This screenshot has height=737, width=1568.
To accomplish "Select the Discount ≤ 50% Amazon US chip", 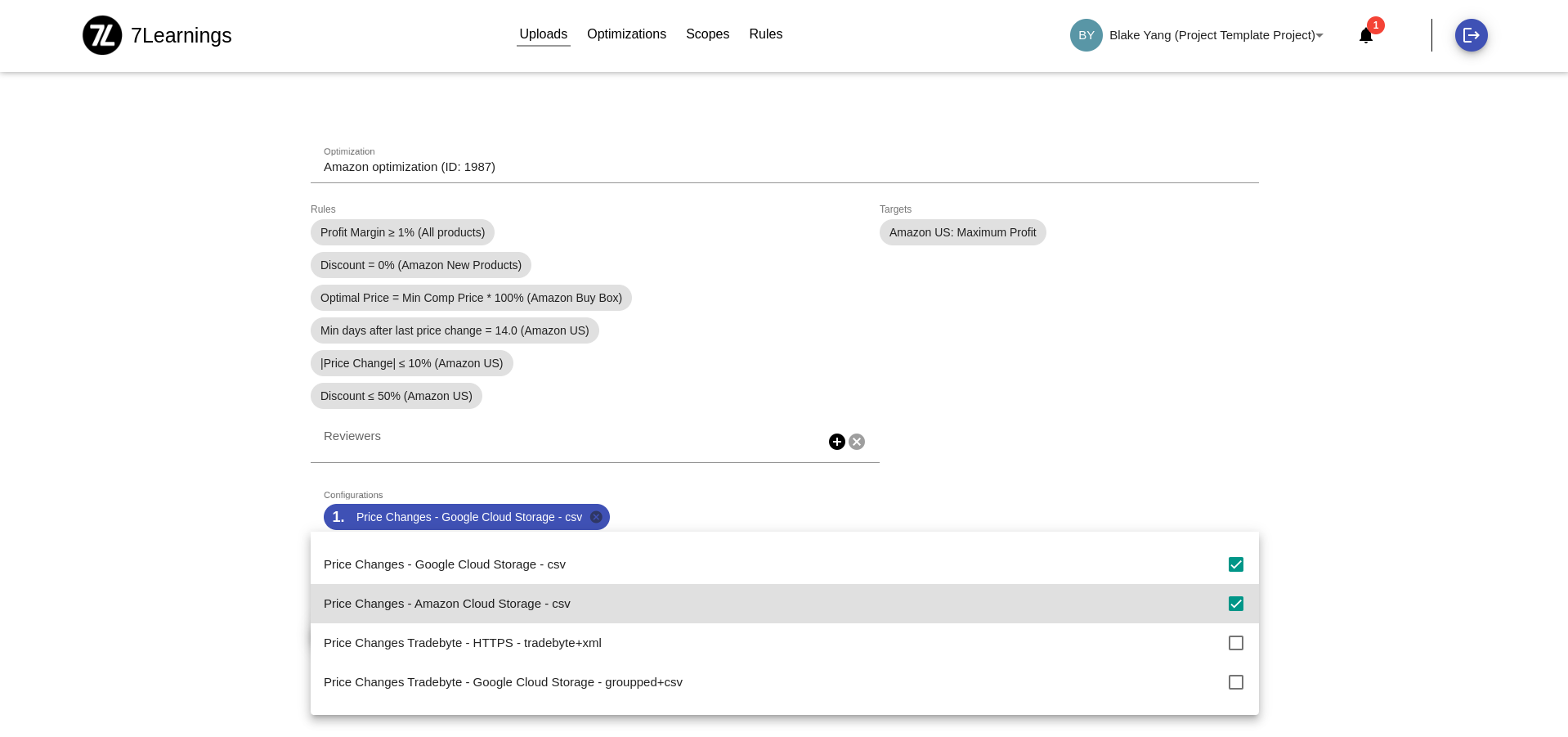I will 396,396.
